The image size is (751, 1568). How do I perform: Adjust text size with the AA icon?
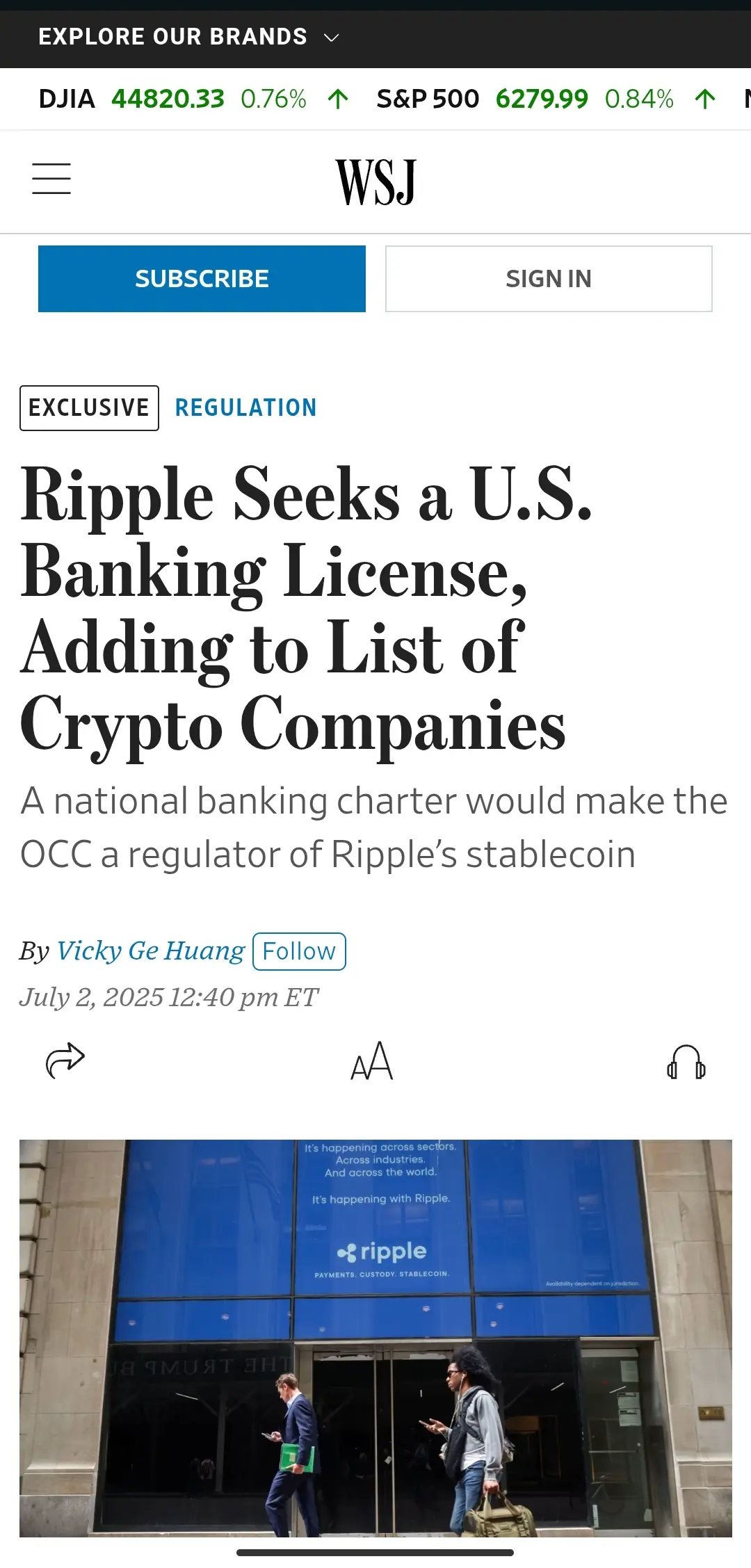(372, 1061)
